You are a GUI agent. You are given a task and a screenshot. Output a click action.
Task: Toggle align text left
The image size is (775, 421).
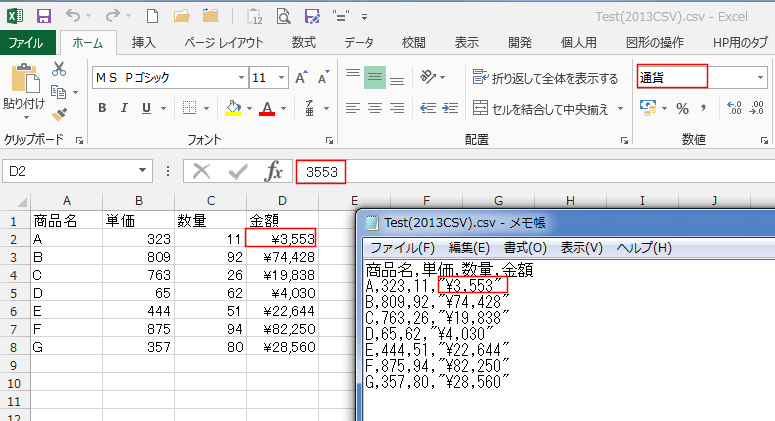[x=353, y=108]
